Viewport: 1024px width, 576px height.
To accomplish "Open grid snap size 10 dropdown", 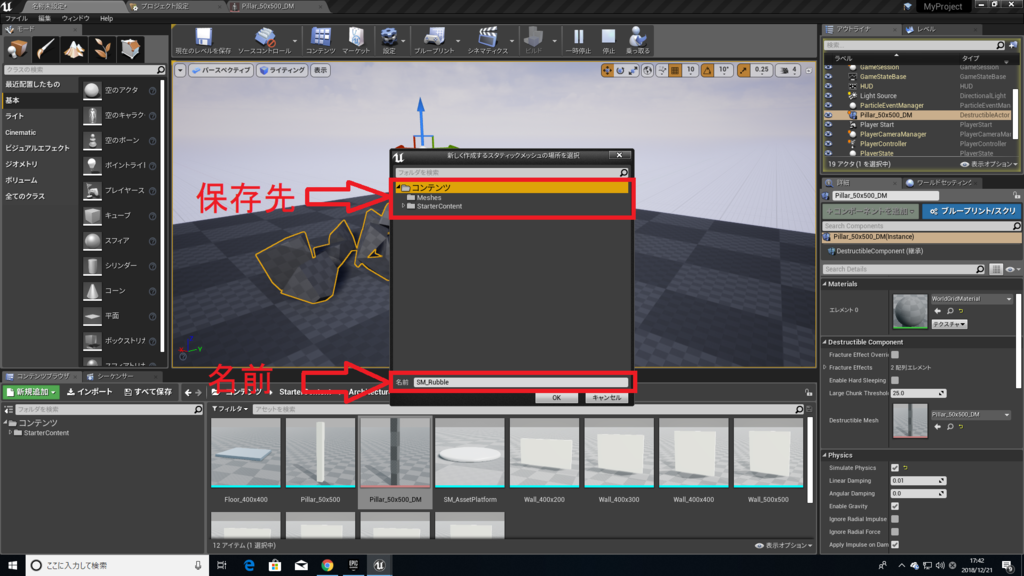I will pos(690,71).
